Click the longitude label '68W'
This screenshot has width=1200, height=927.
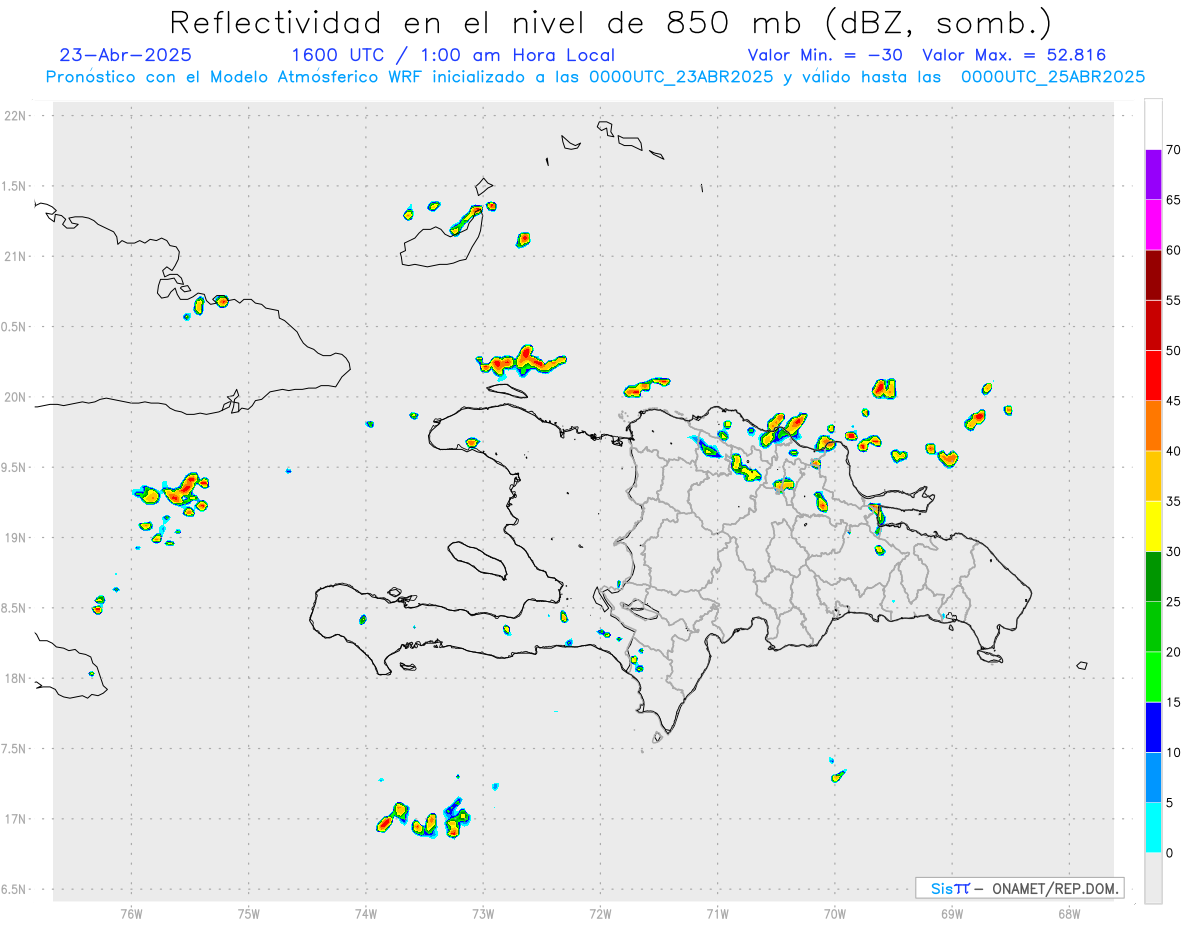click(1069, 914)
